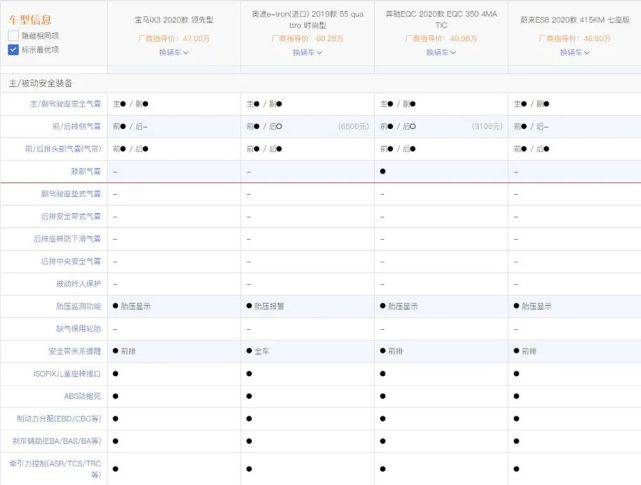Open 换辆车 dropdown under 奥迪e-tron
This screenshot has width=641, height=485.
pyautogui.click(x=308, y=52)
